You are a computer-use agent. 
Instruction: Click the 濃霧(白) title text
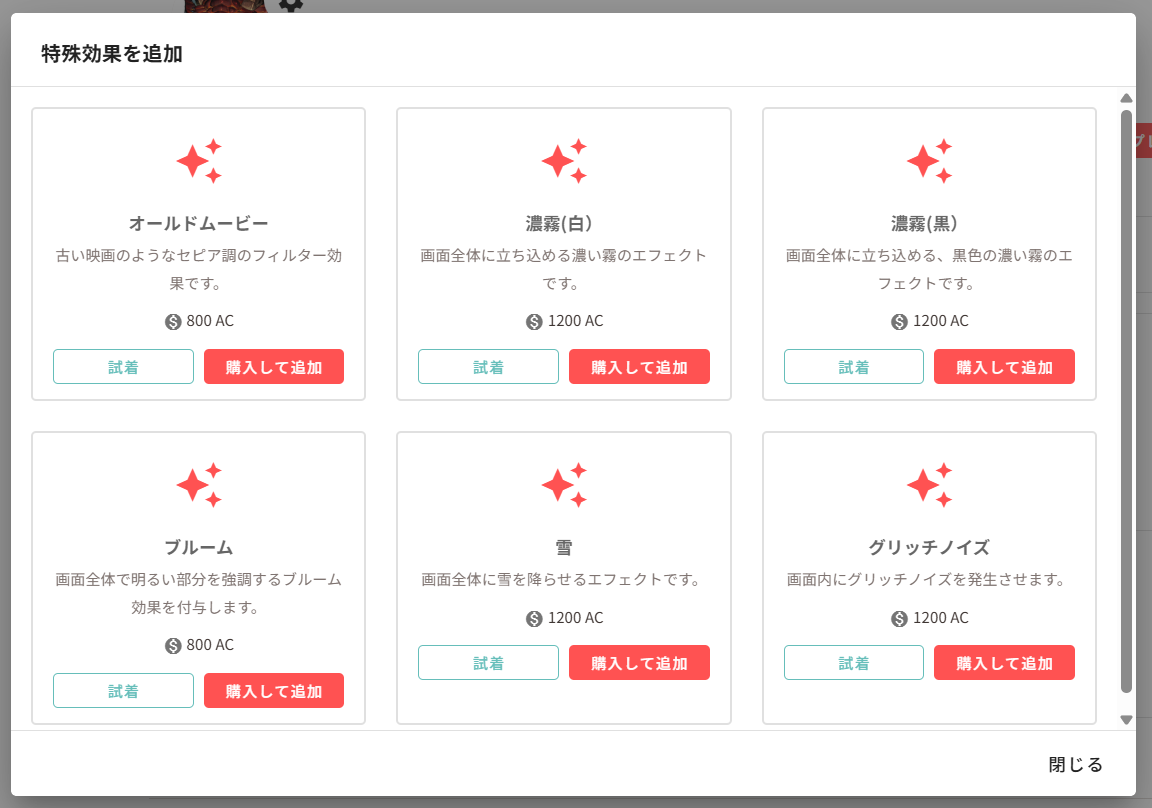pyautogui.click(x=560, y=223)
